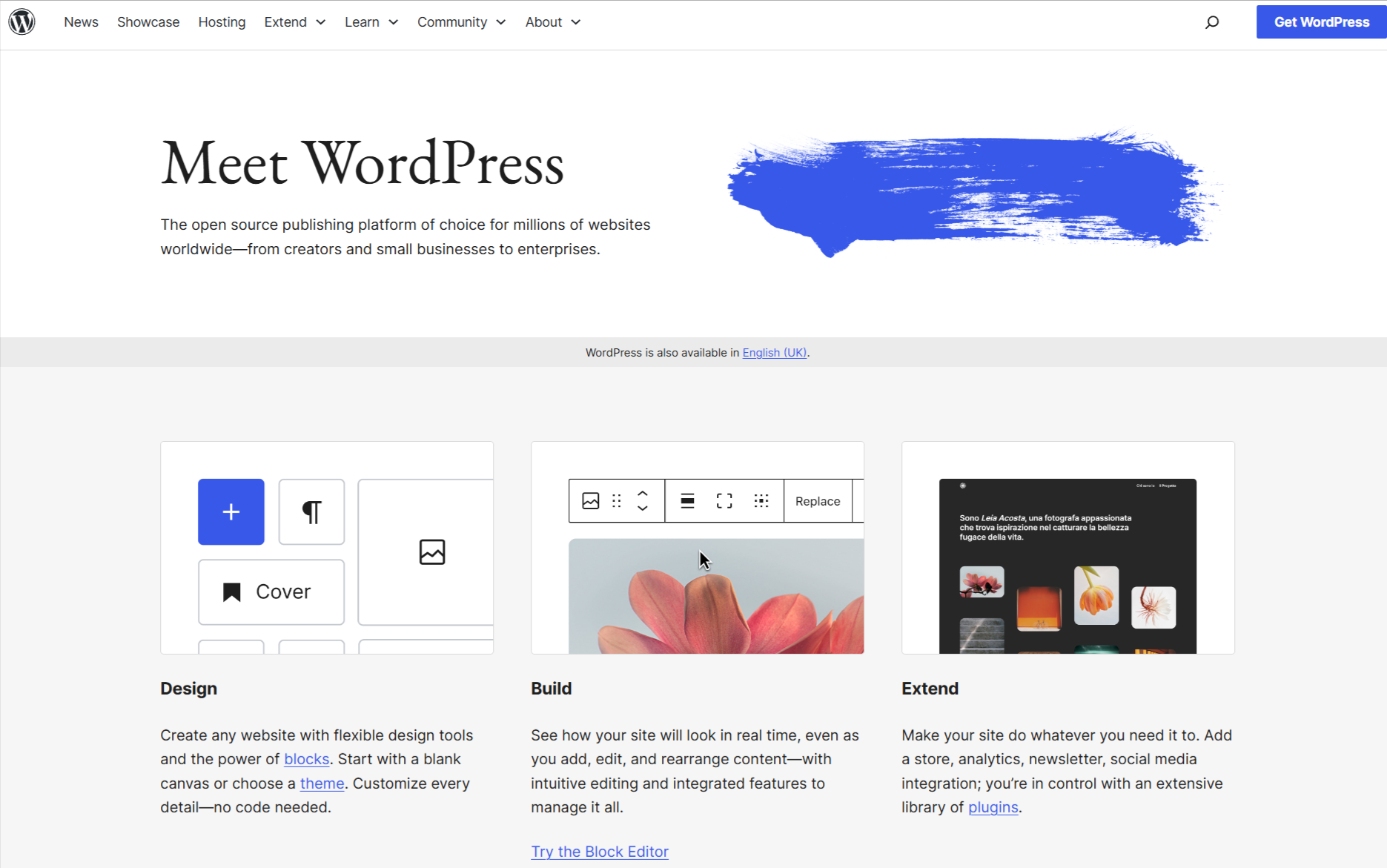The image size is (1387, 868).
Task: Click the dotted padding settings icon
Action: point(761,500)
